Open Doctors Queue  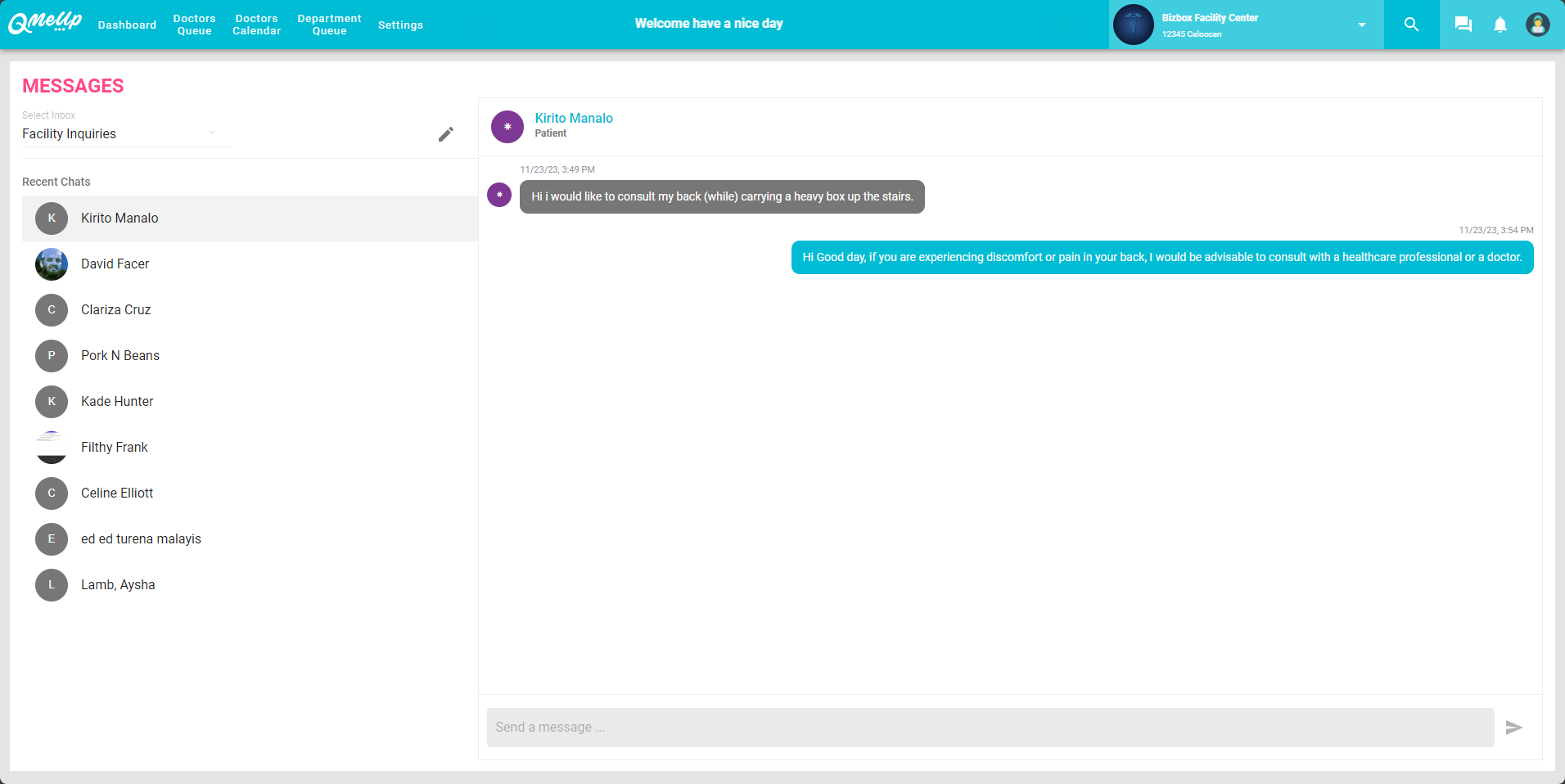pos(194,25)
